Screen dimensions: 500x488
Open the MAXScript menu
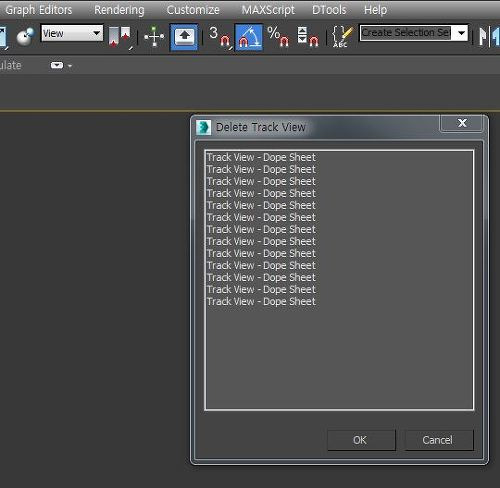tap(268, 10)
